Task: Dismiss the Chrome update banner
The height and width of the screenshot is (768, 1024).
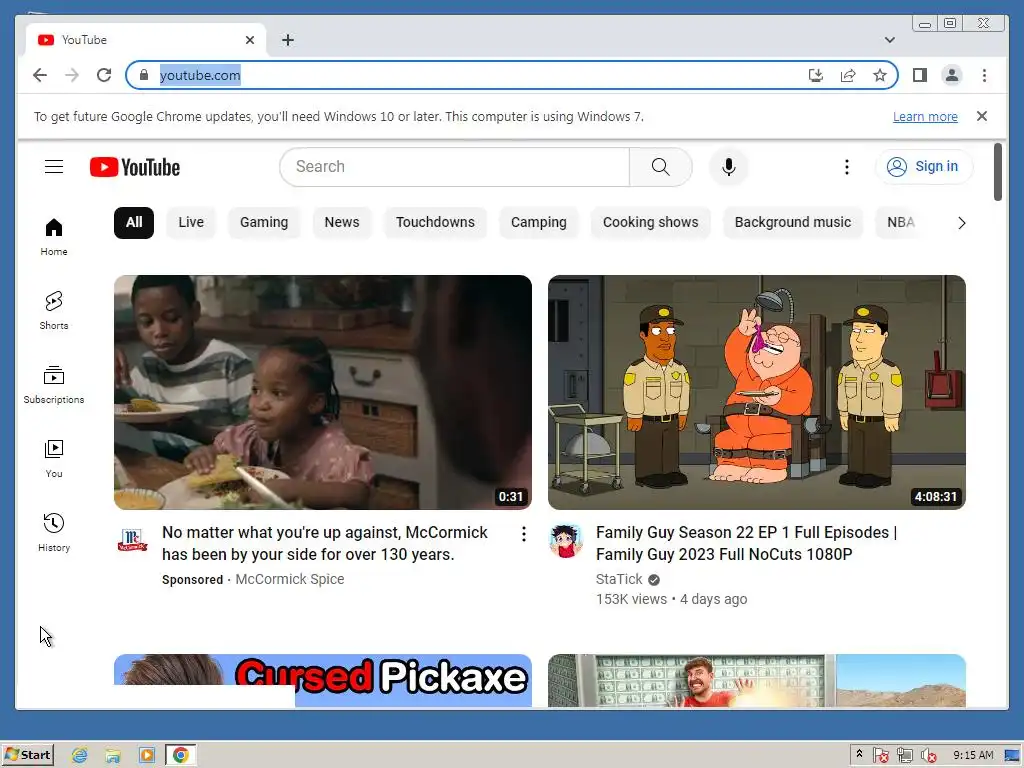Action: coord(982,116)
